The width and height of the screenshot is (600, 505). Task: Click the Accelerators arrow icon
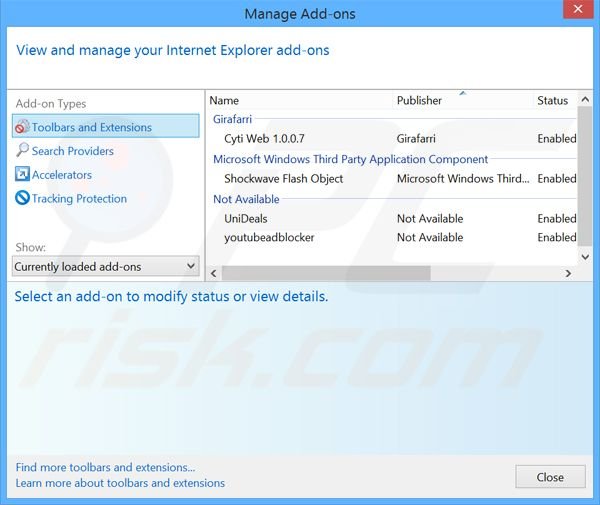pos(22,174)
